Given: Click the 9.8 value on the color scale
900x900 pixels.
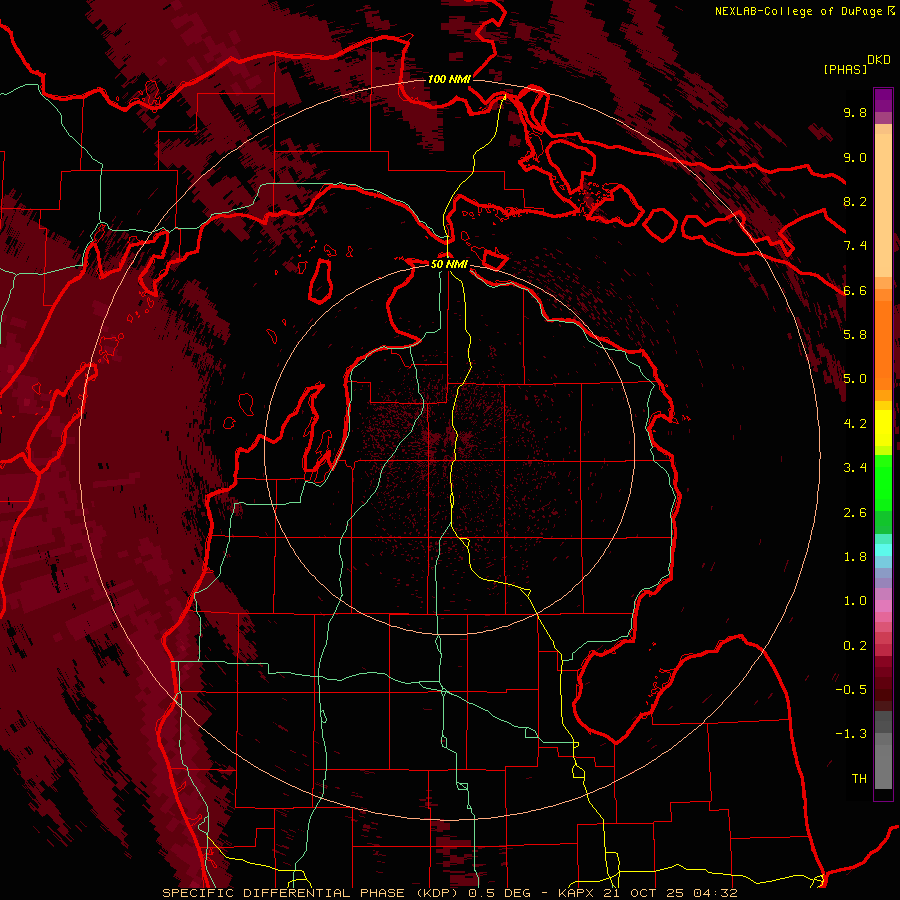Looking at the screenshot, I should 855,112.
